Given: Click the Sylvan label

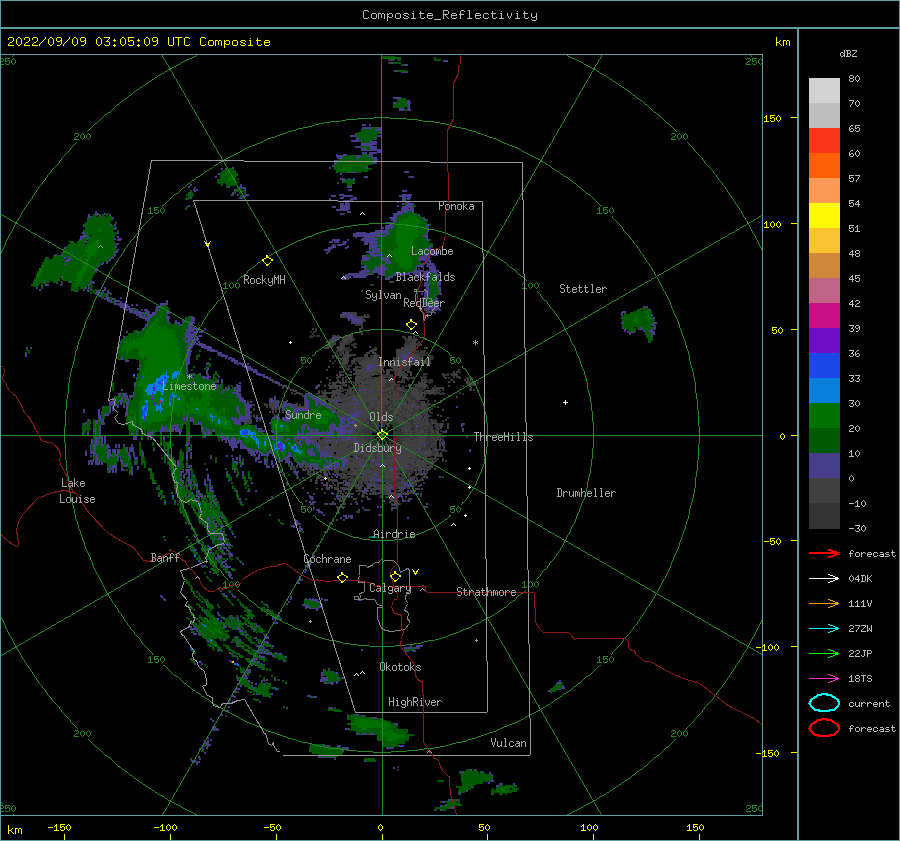Looking at the screenshot, I should (383, 295).
